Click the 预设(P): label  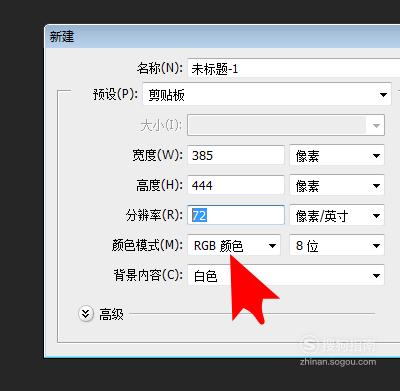coord(115,95)
